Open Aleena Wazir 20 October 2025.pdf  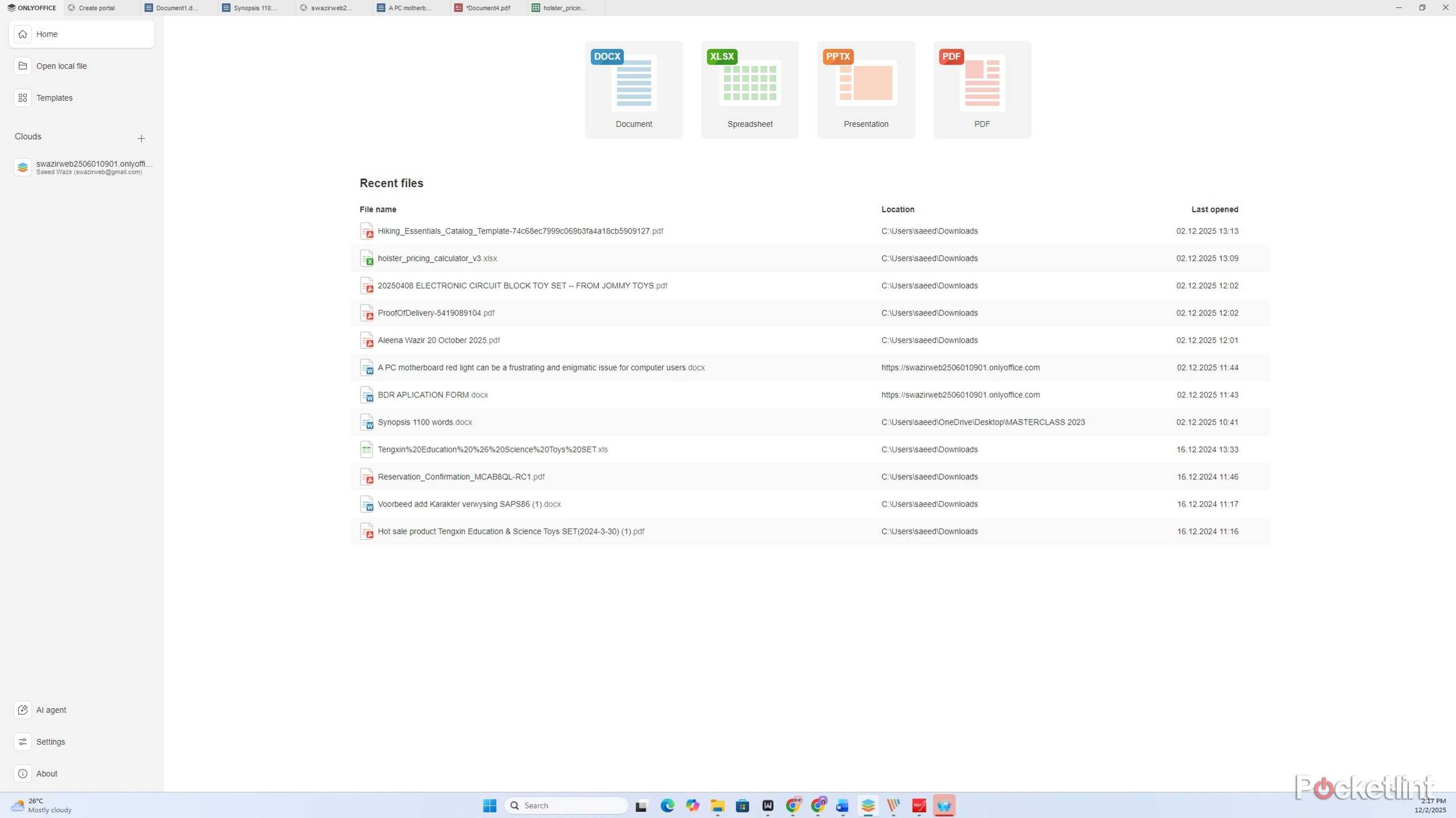pyautogui.click(x=810, y=340)
